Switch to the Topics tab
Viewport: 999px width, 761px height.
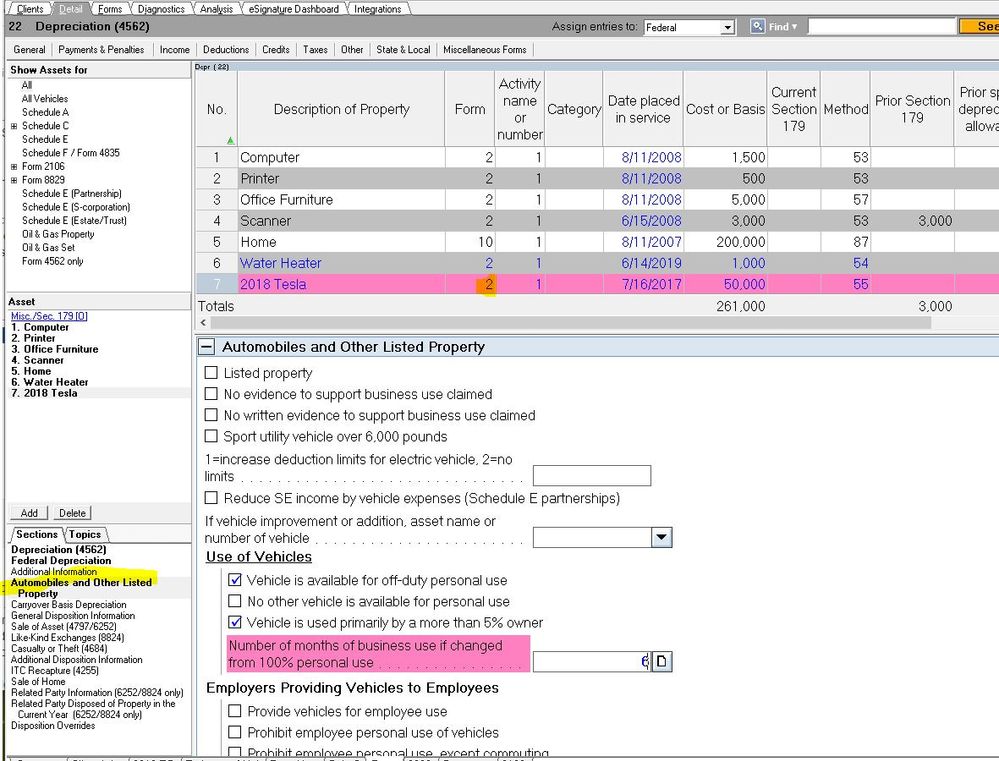(x=85, y=535)
